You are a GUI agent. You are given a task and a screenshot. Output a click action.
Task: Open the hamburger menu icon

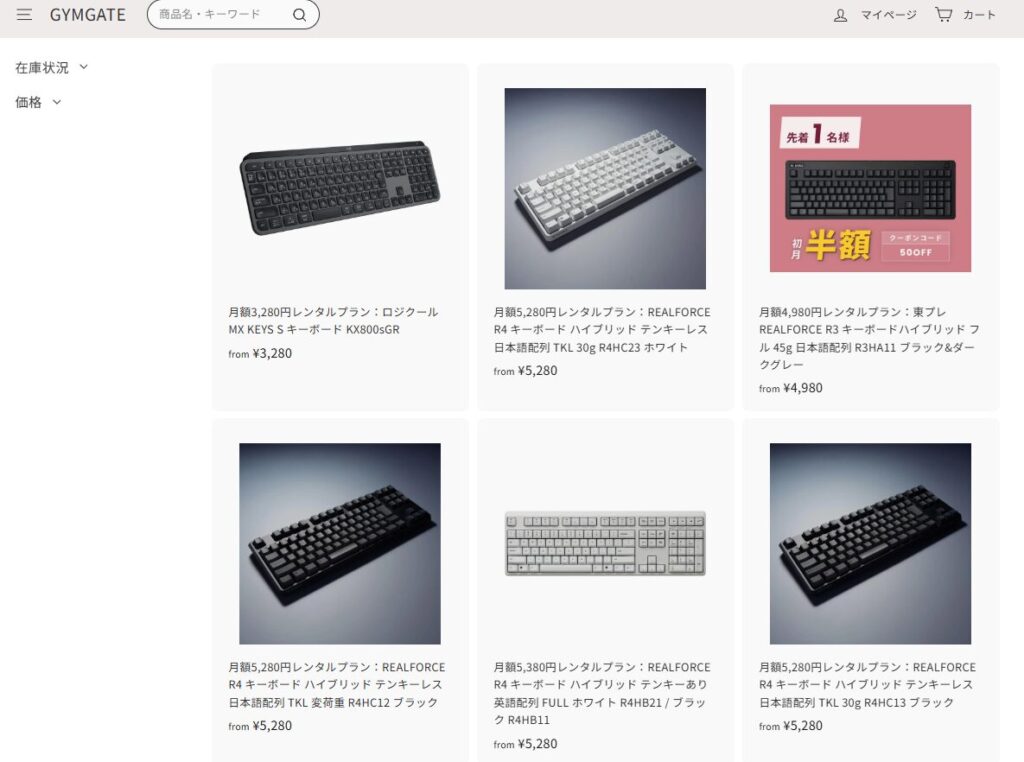[24, 14]
